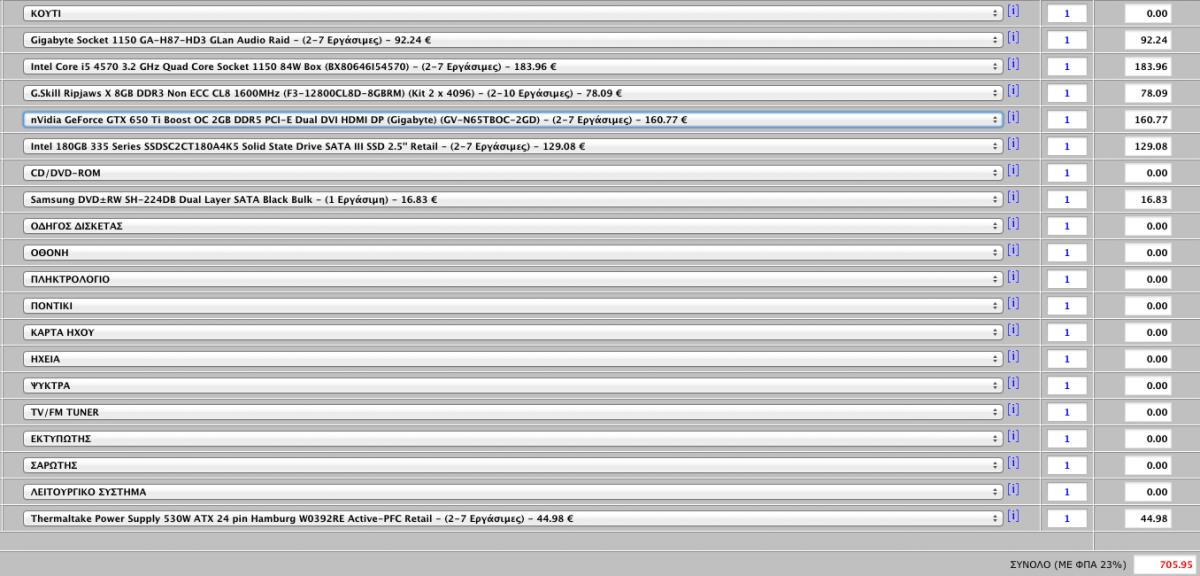Click the quantity field for Intel Core i5

[1067, 67]
